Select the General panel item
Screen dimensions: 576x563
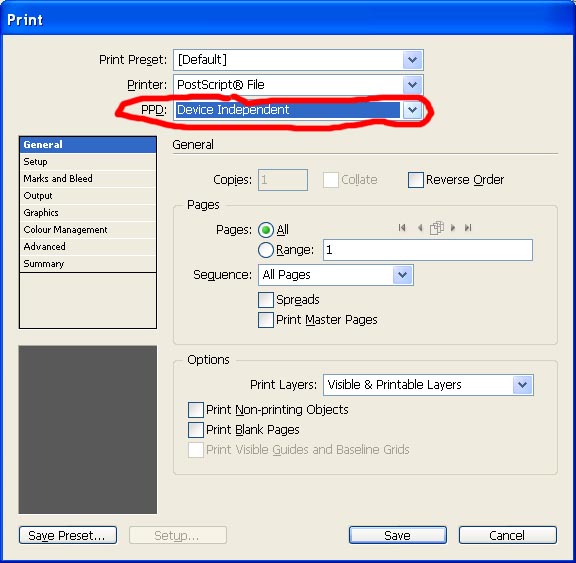[x=88, y=145]
